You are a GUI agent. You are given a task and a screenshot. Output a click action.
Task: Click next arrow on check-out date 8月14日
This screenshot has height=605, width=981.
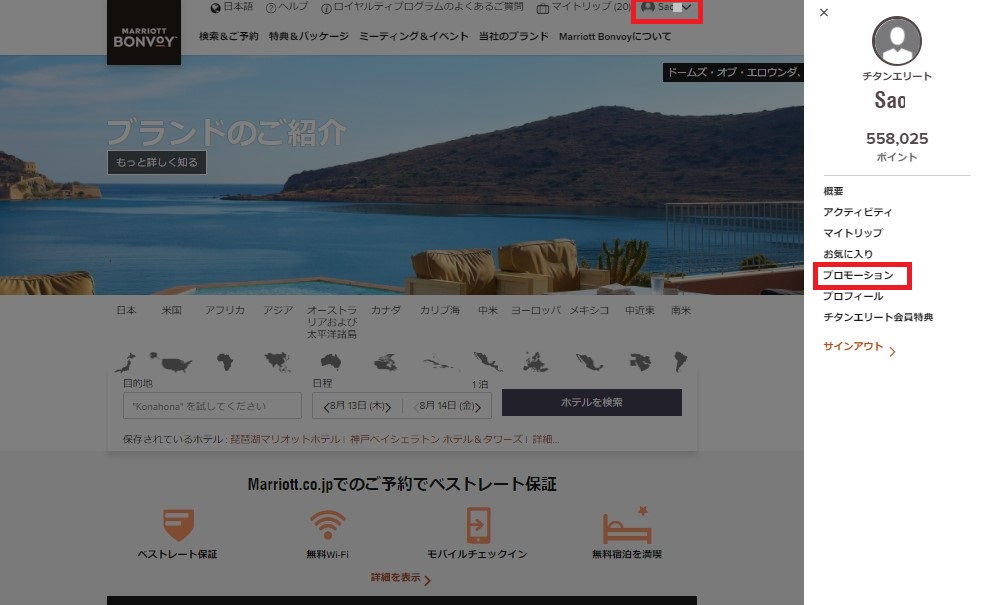coord(478,407)
